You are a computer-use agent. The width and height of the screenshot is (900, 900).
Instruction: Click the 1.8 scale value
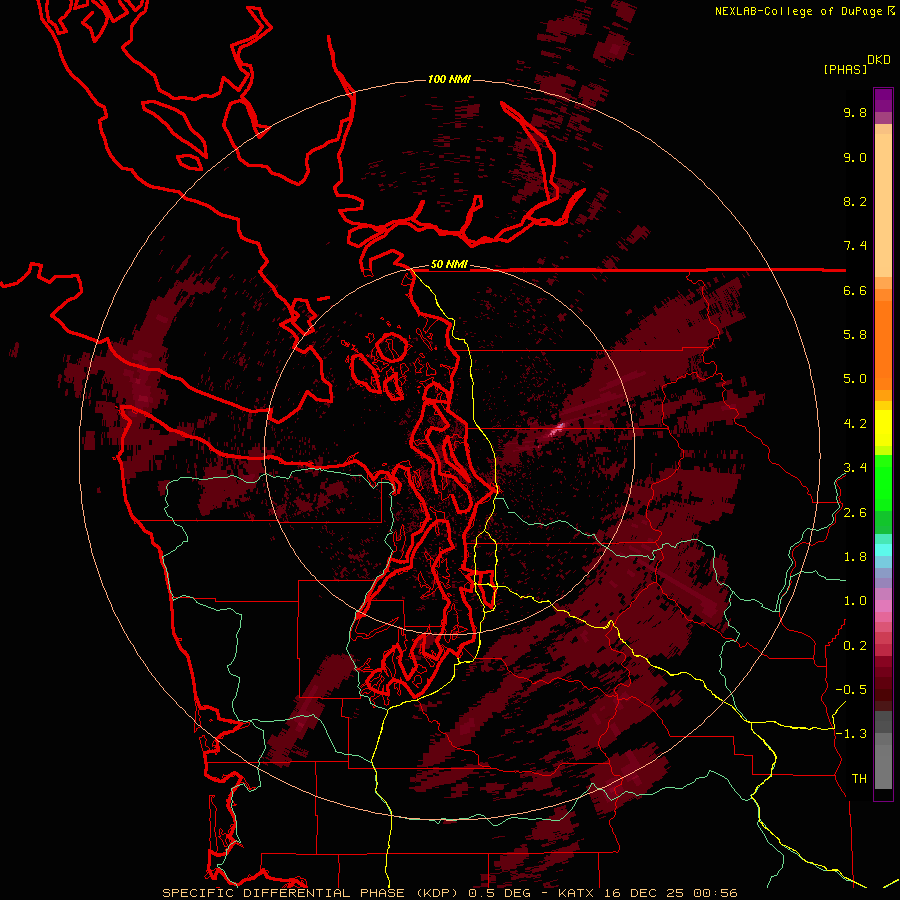[855, 557]
